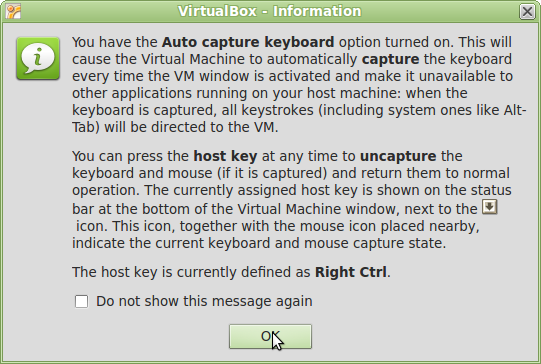Click the 'Alt-' text ending the keystrokes line
Viewport: 541px width, 364px height.
tap(515, 110)
